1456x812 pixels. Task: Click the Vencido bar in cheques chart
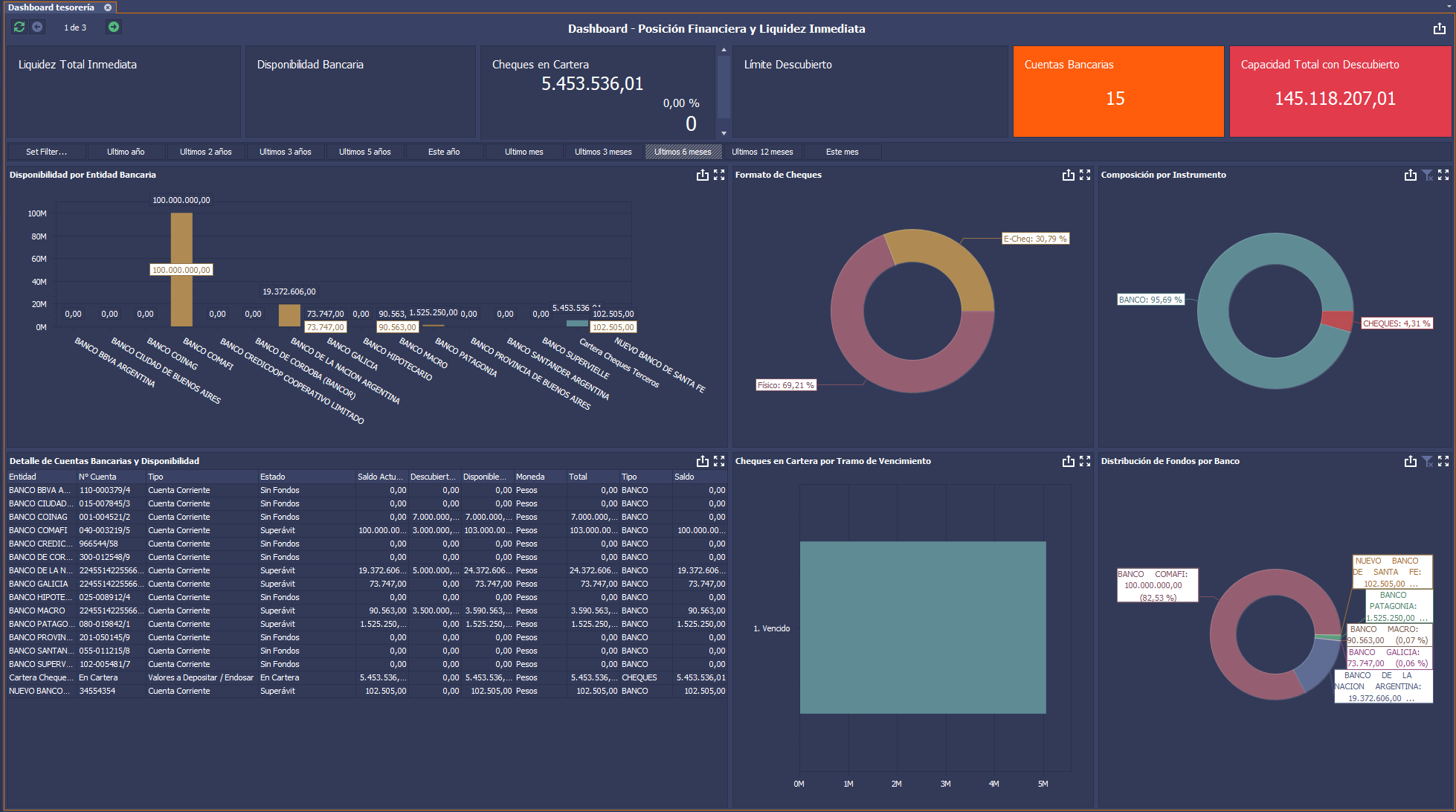[x=923, y=628]
